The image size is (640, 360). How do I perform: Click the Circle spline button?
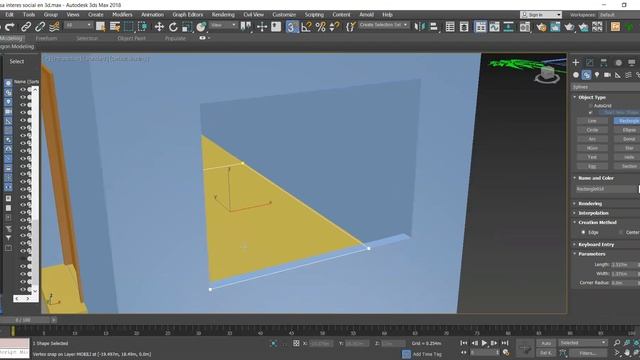[592, 130]
